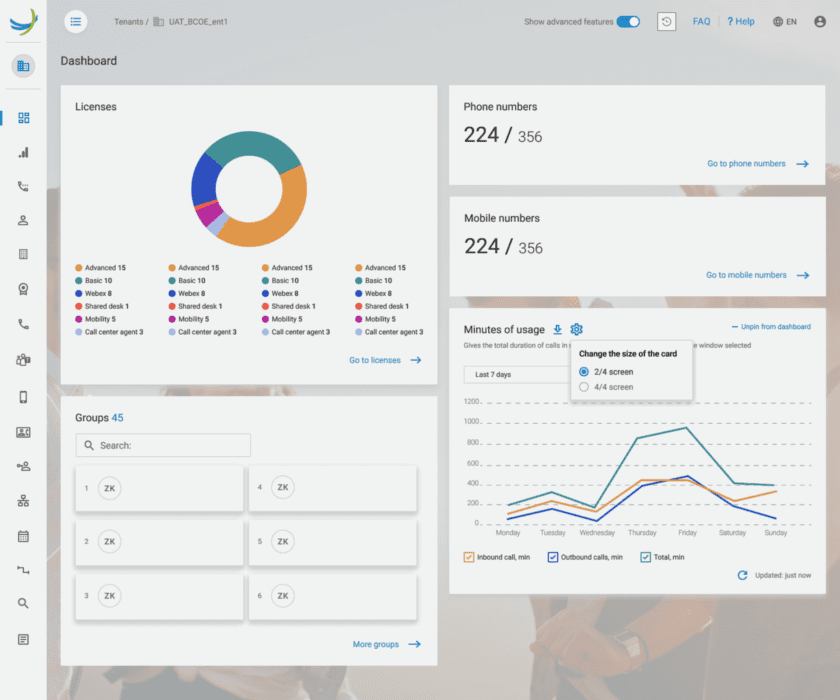Click Help in the top bar
Image resolution: width=840 pixels, height=700 pixels.
pyautogui.click(x=741, y=21)
